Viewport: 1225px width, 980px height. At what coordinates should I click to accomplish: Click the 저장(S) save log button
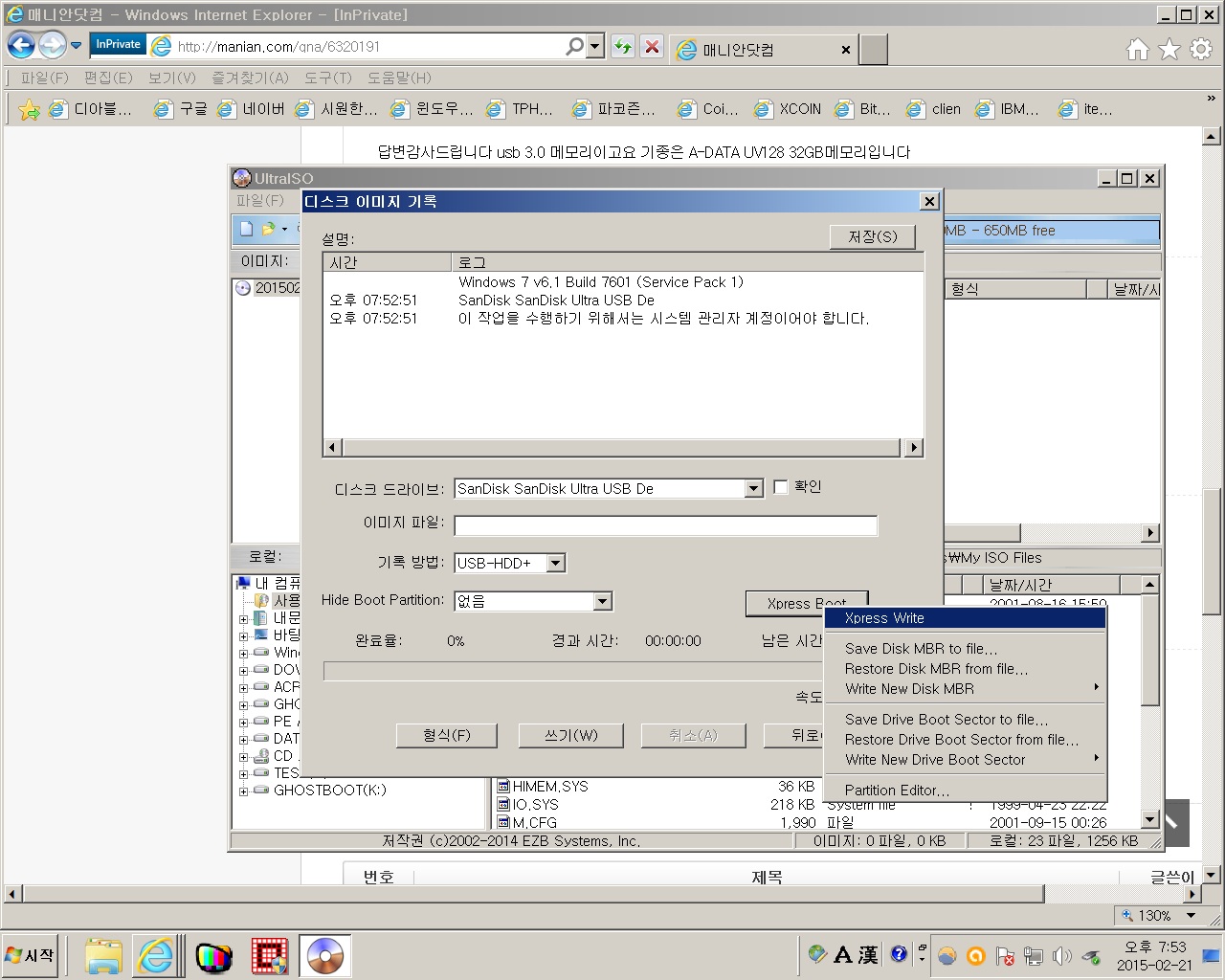[x=873, y=236]
